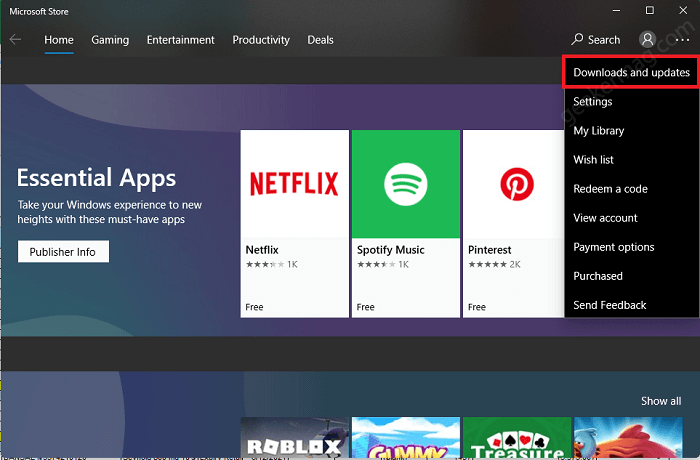Open Settings from the menu
This screenshot has height=460, width=700.
tap(631, 102)
